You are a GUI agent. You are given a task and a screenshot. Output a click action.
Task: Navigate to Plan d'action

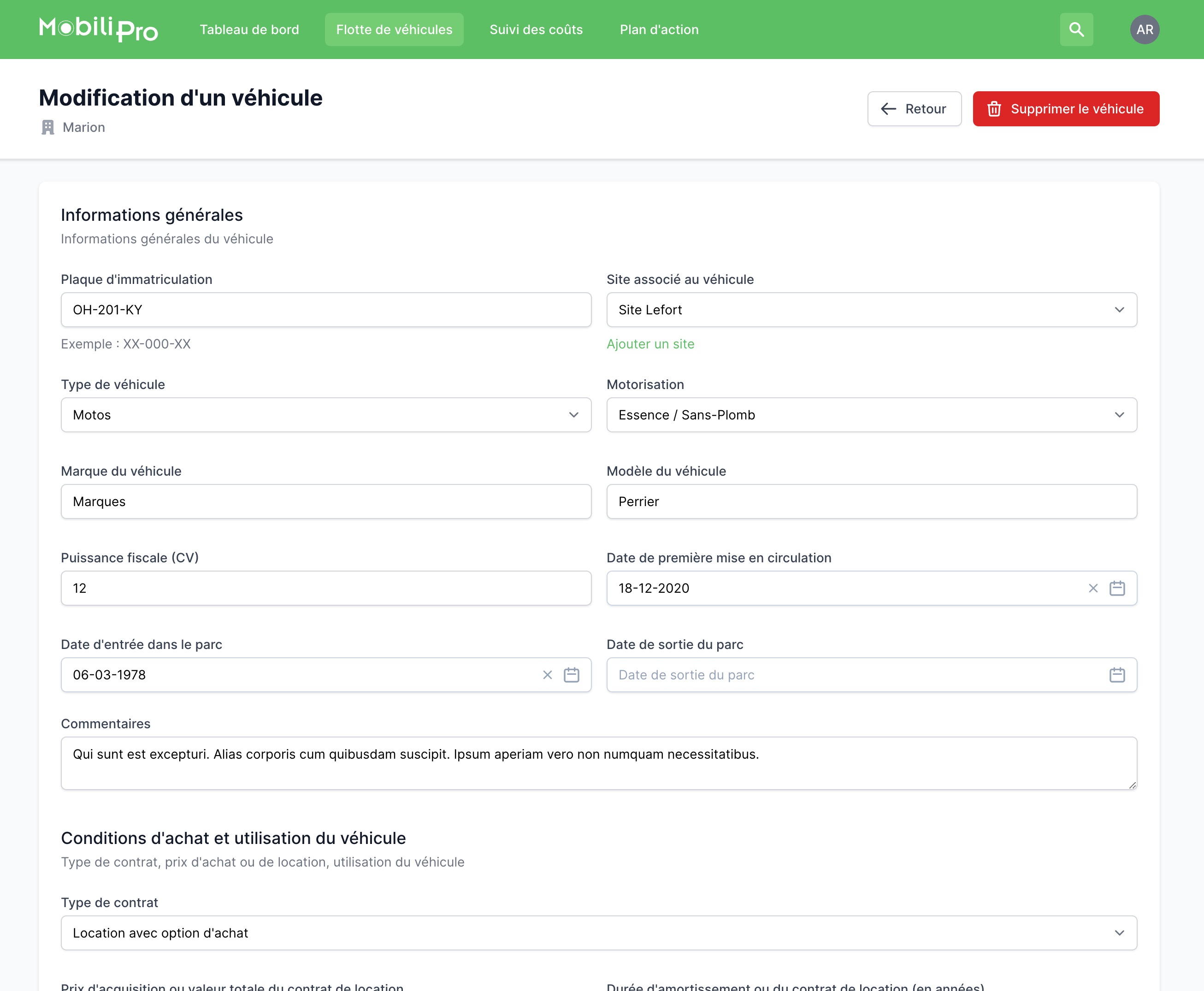[x=659, y=29]
